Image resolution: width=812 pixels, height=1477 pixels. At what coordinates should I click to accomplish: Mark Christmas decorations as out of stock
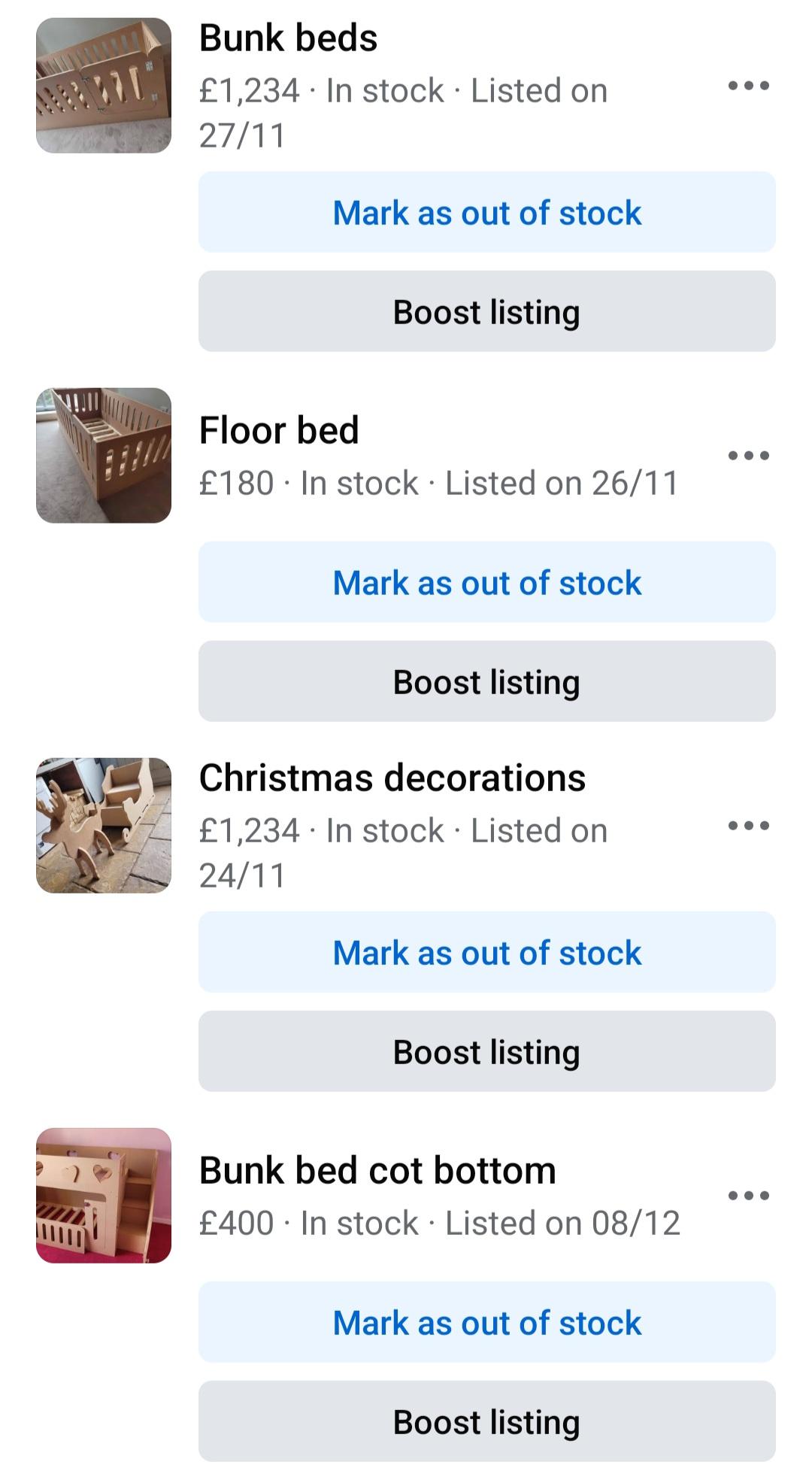486,953
